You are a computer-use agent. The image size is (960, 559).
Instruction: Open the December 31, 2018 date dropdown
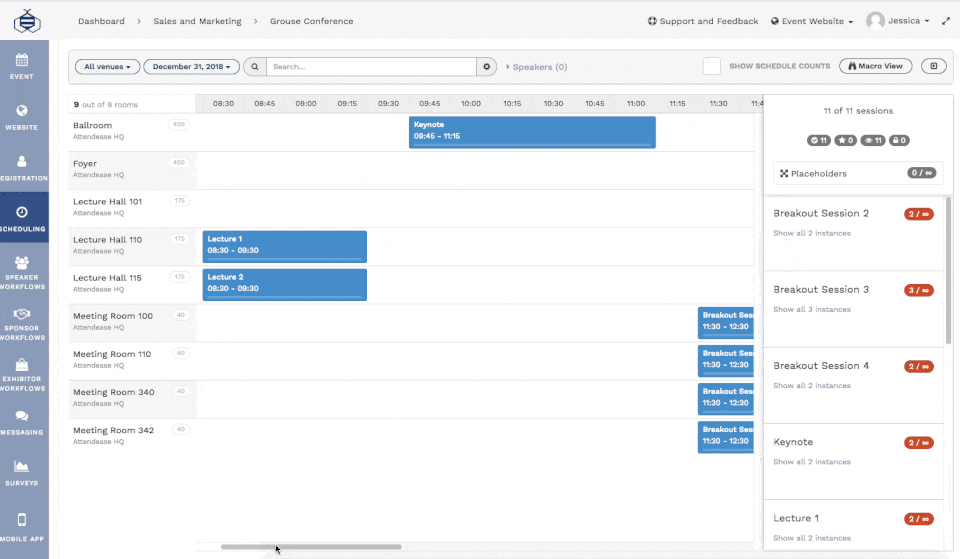click(192, 67)
